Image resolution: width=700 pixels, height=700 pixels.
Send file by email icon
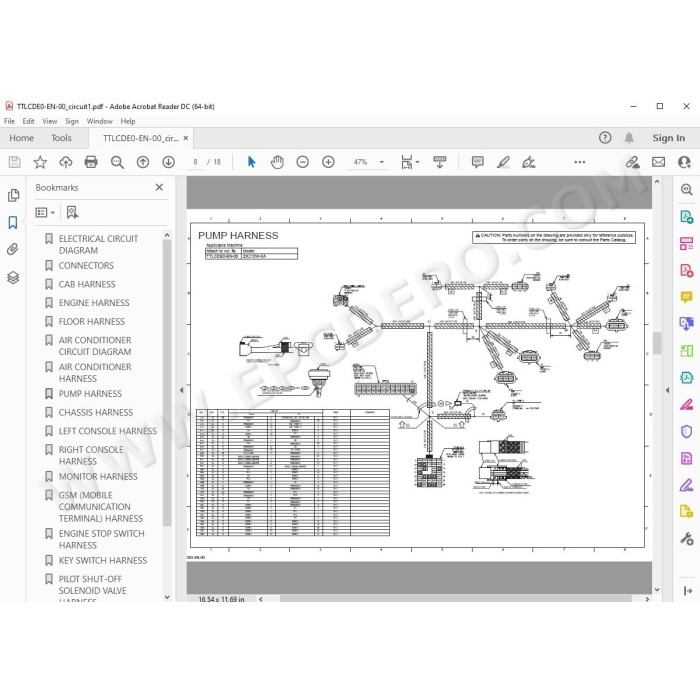click(658, 162)
